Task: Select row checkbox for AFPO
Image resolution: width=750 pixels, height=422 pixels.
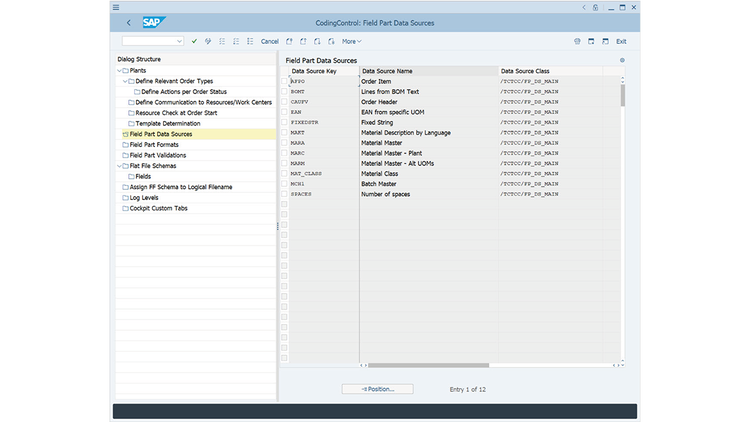Action: click(284, 81)
